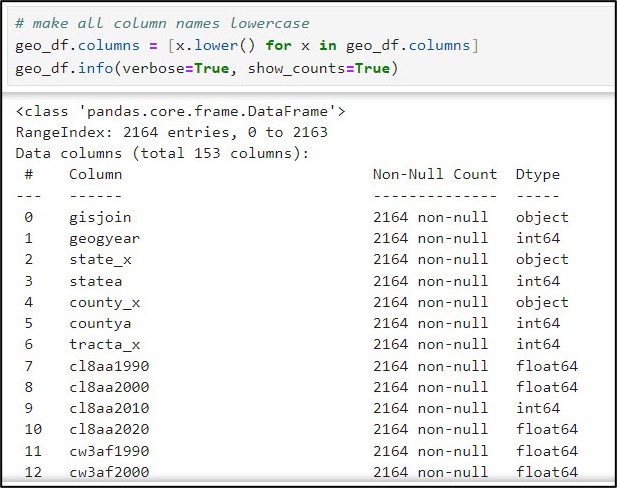Viewport: 617px width, 488px height.
Task: Click the 'geogyear' column row
Action: click(105, 238)
